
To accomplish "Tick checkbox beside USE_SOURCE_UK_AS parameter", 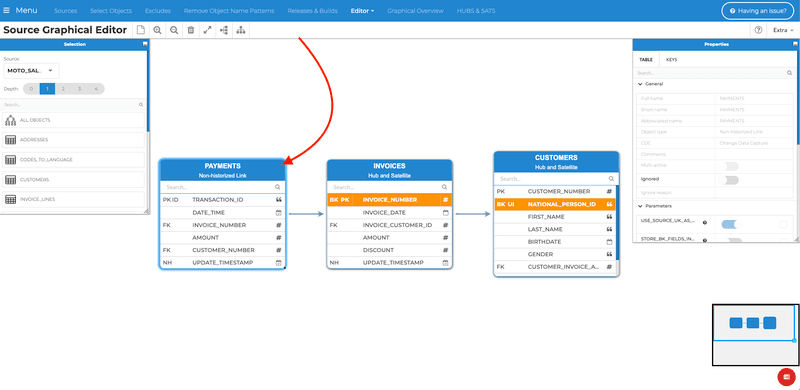I will point(784,225).
